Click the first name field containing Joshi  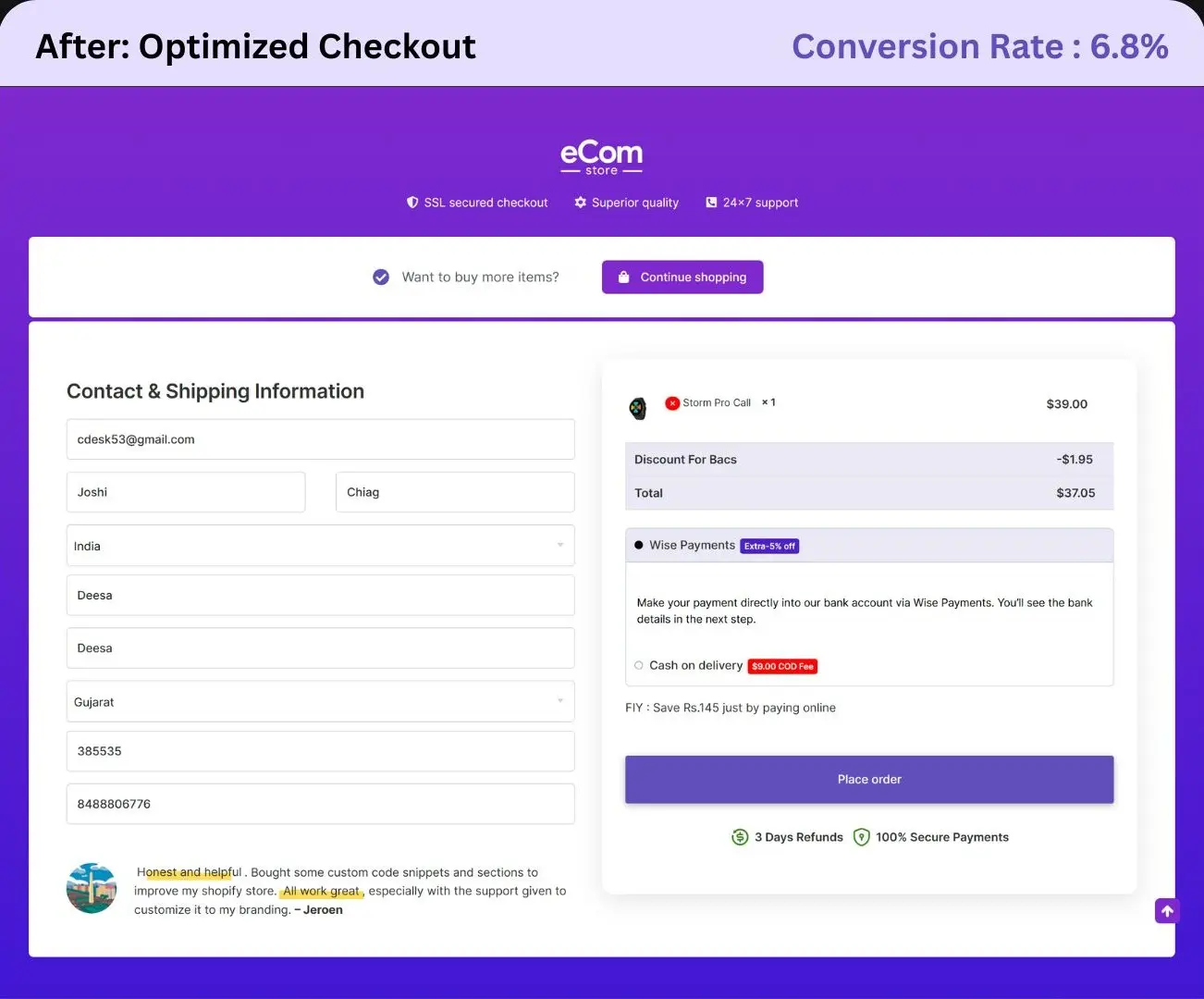tap(186, 492)
